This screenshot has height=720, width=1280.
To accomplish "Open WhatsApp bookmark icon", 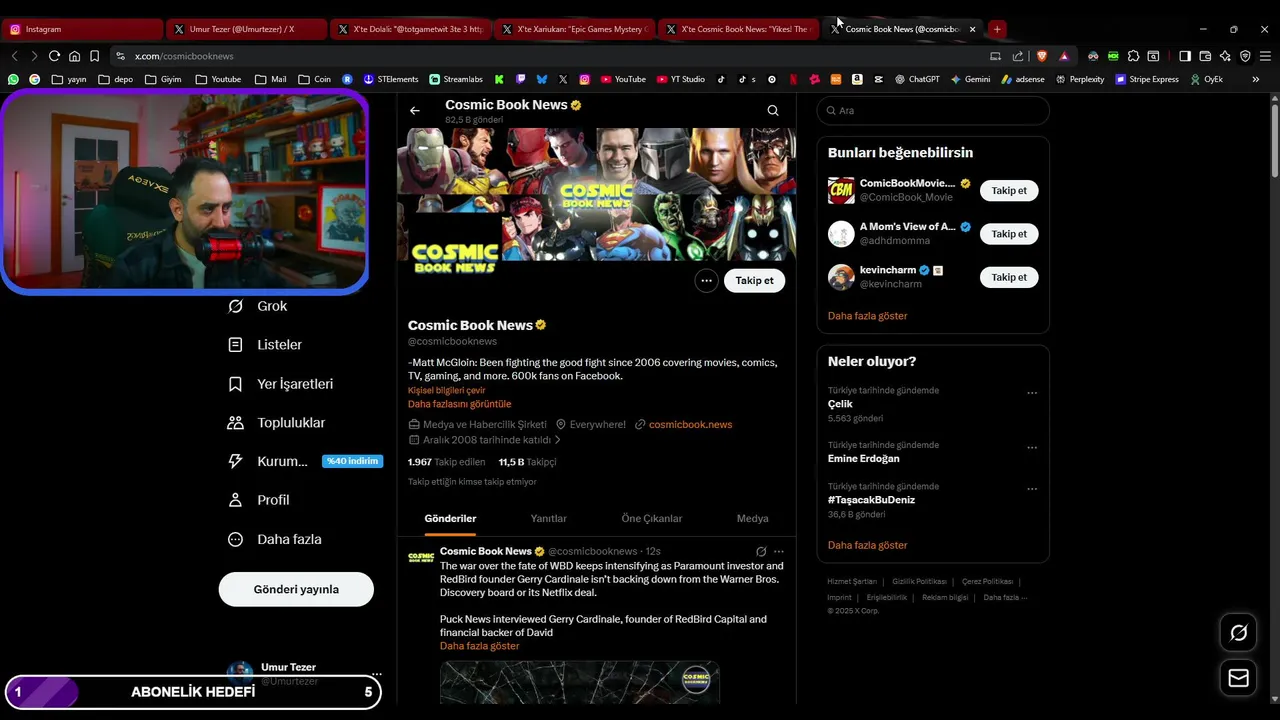I will pos(13,79).
